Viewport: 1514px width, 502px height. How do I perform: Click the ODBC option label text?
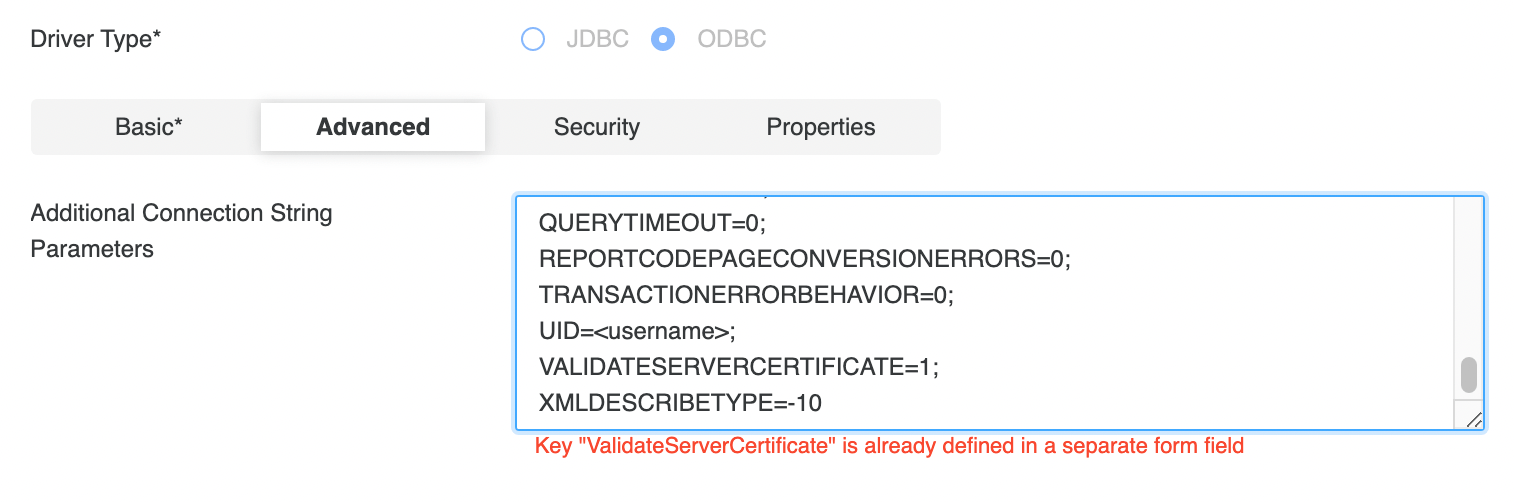point(732,40)
